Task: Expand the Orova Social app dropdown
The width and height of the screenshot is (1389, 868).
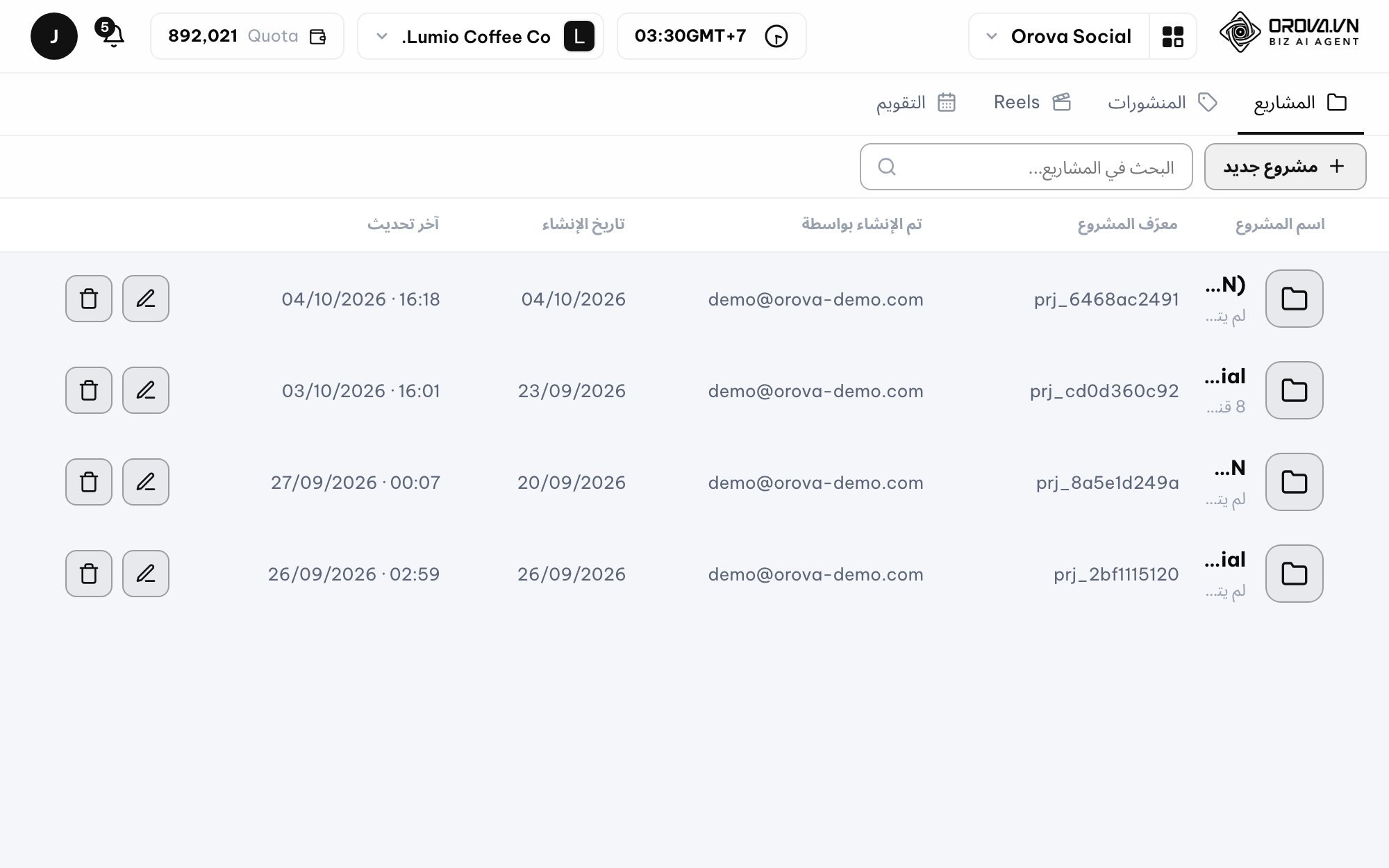Action: tap(1059, 36)
